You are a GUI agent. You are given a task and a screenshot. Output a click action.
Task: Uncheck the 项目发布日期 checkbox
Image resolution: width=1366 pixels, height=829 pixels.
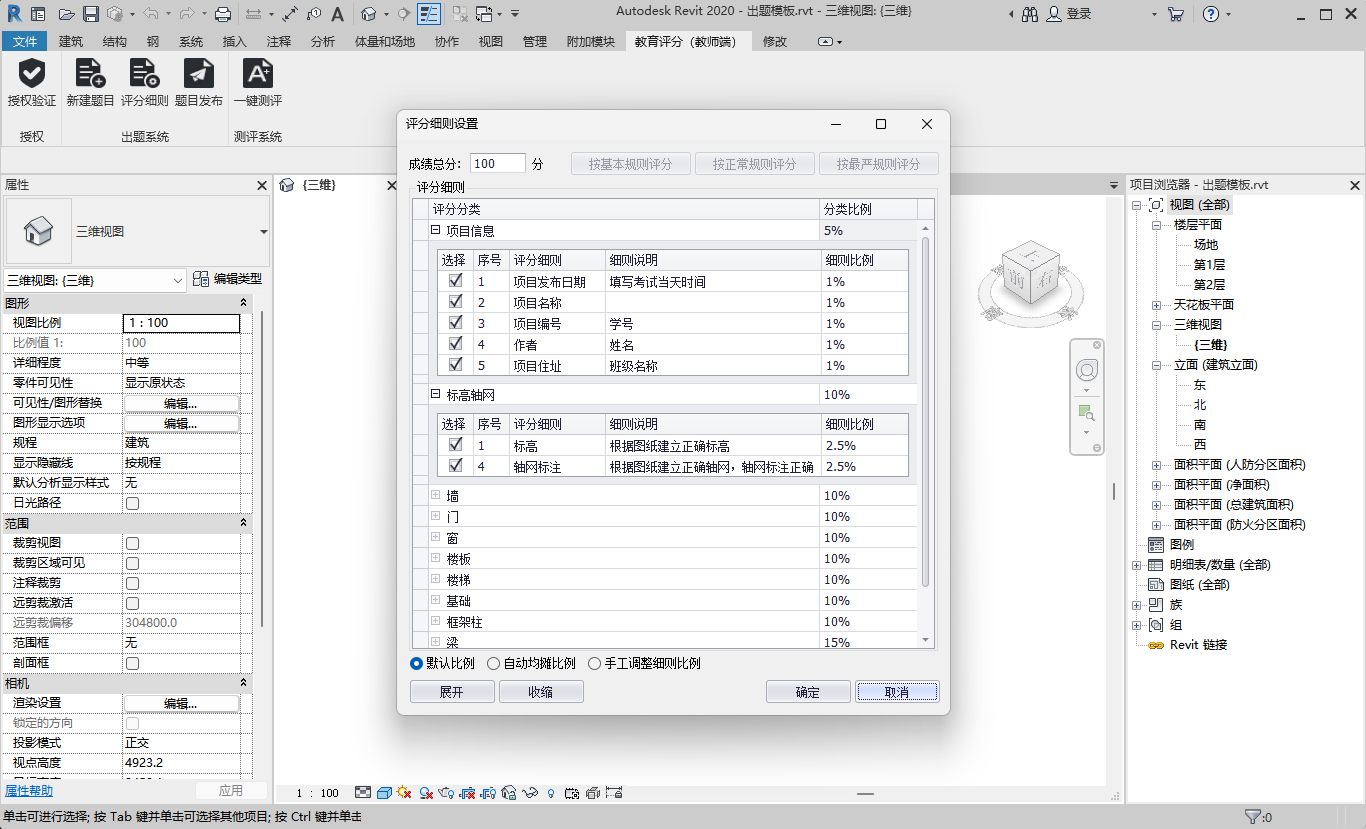pos(455,281)
